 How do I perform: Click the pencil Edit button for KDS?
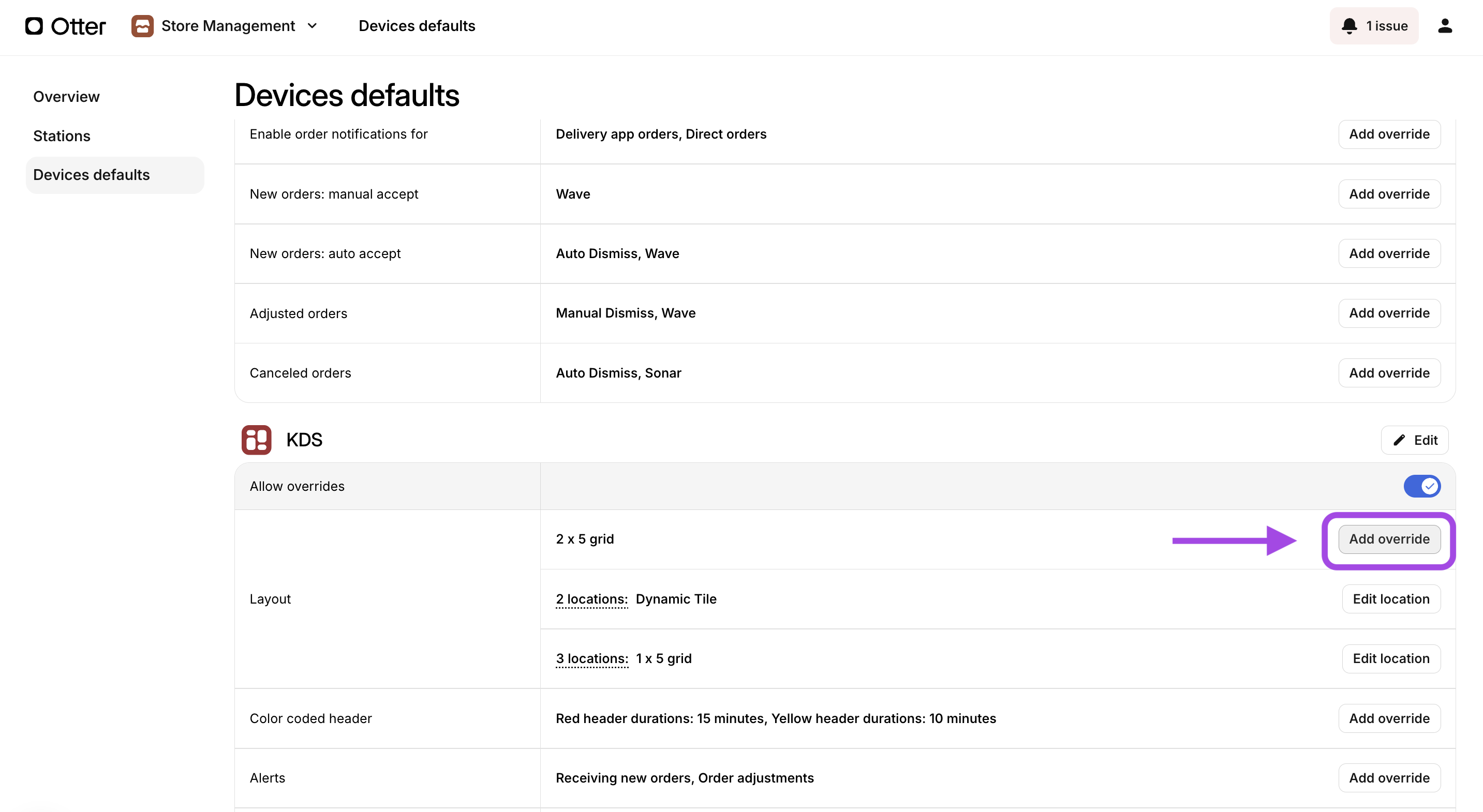point(1415,440)
